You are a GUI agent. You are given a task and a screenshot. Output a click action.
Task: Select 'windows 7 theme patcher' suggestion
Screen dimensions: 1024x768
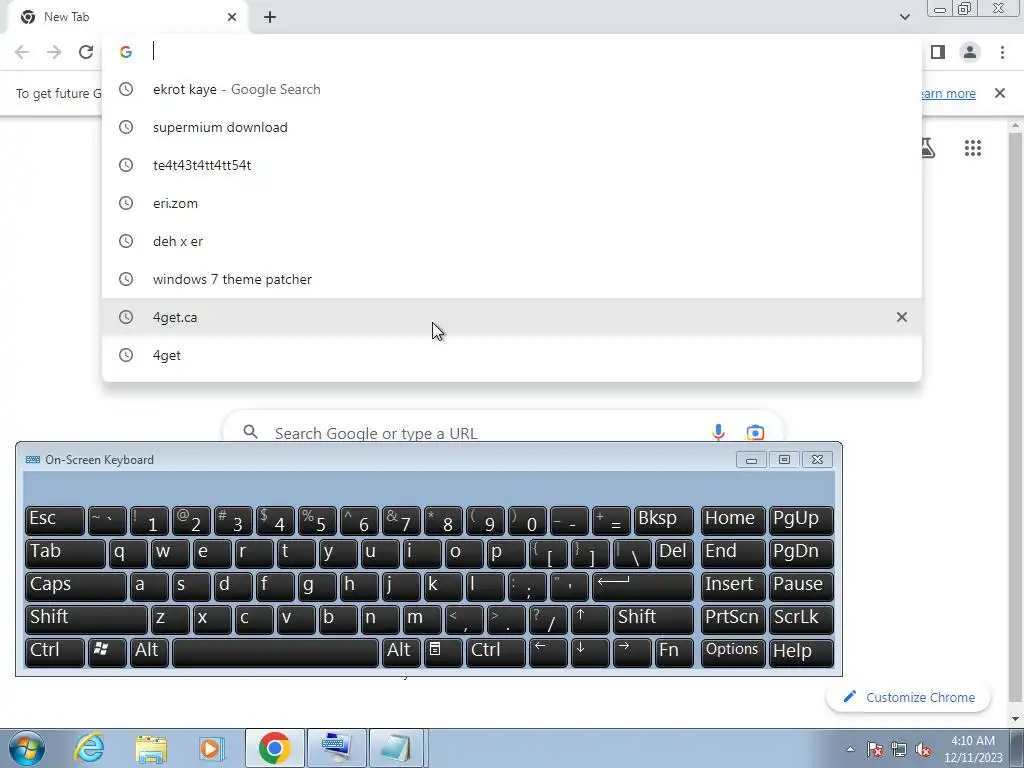point(512,280)
